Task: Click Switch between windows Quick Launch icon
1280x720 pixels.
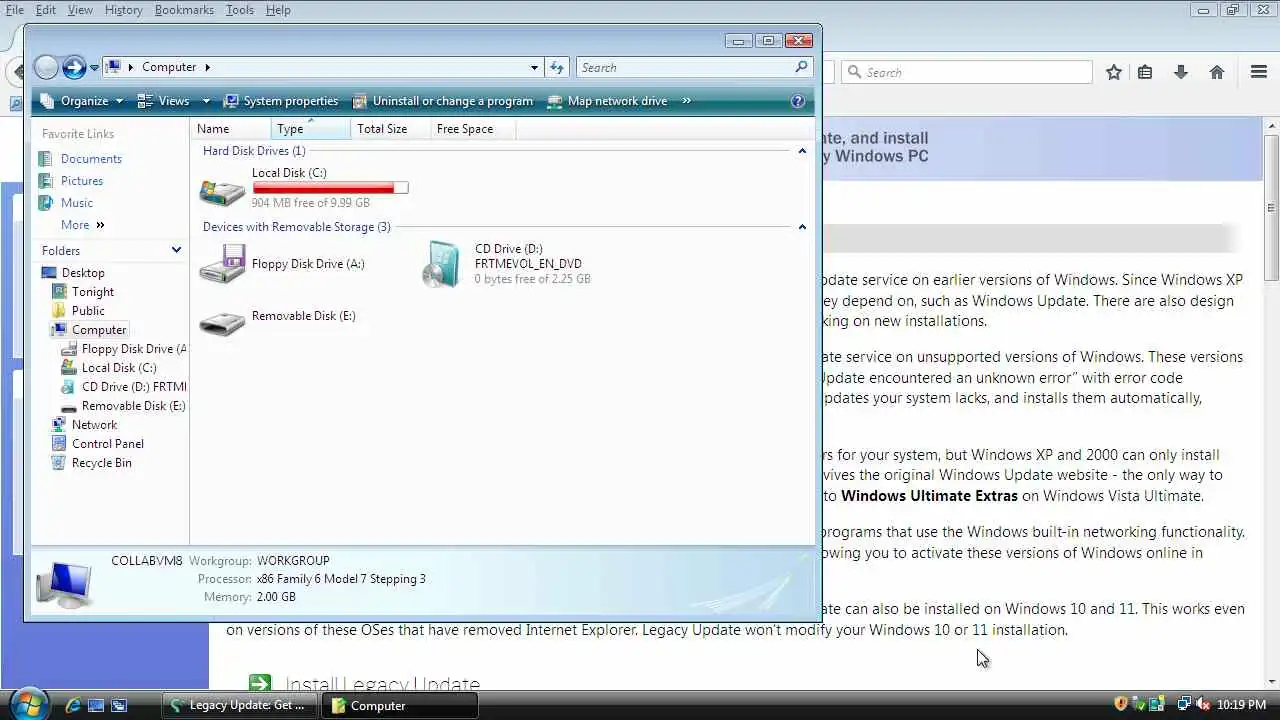Action: (x=119, y=705)
